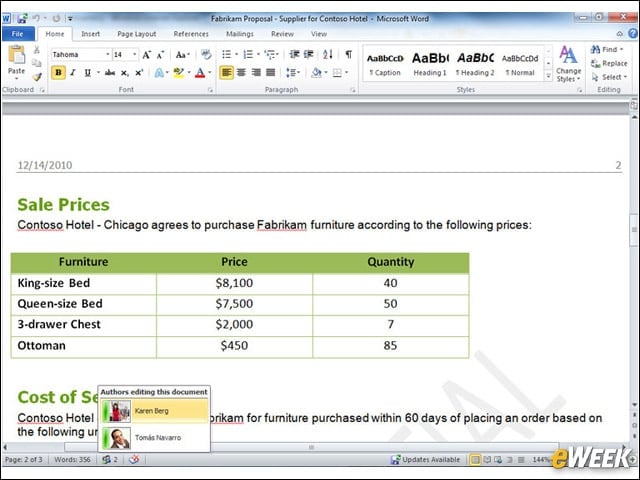Click the Replace button

[609, 63]
